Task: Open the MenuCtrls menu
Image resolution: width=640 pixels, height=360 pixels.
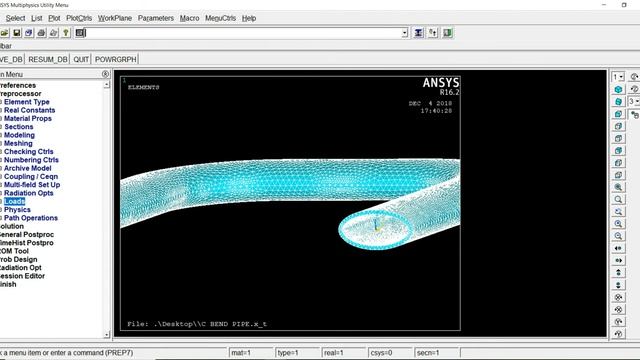Action: pyautogui.click(x=220, y=18)
